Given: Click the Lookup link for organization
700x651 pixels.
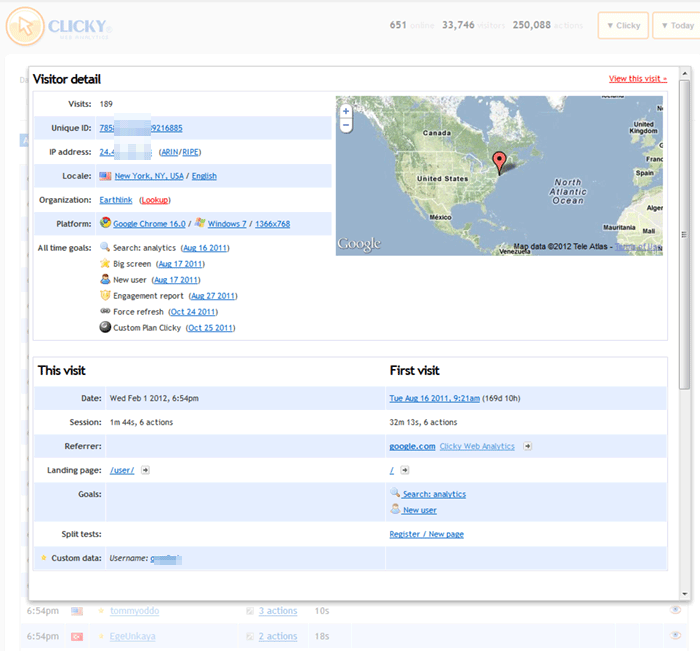Looking at the screenshot, I should 155,200.
